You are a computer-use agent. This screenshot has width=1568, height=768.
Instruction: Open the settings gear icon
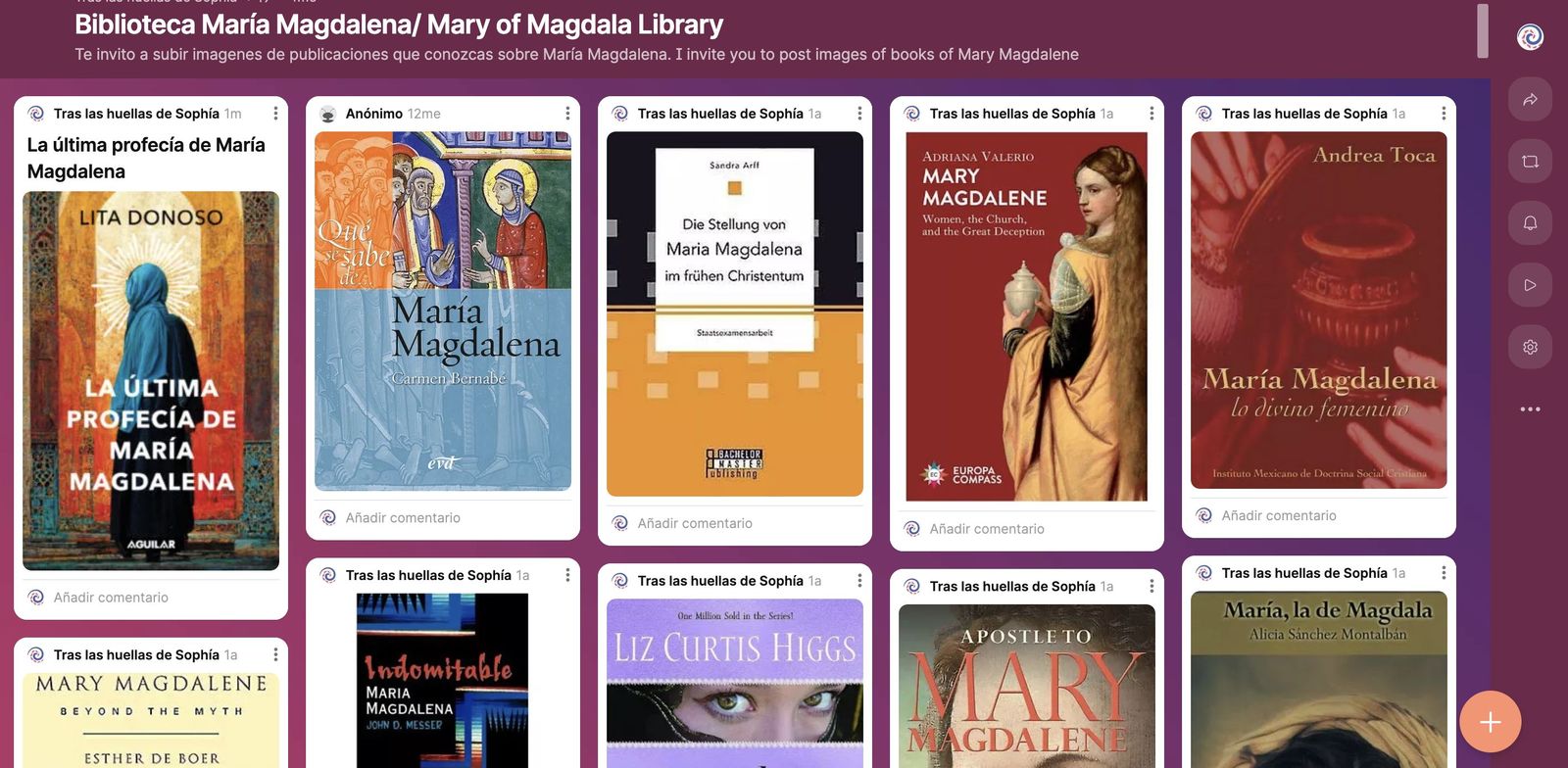(1530, 347)
